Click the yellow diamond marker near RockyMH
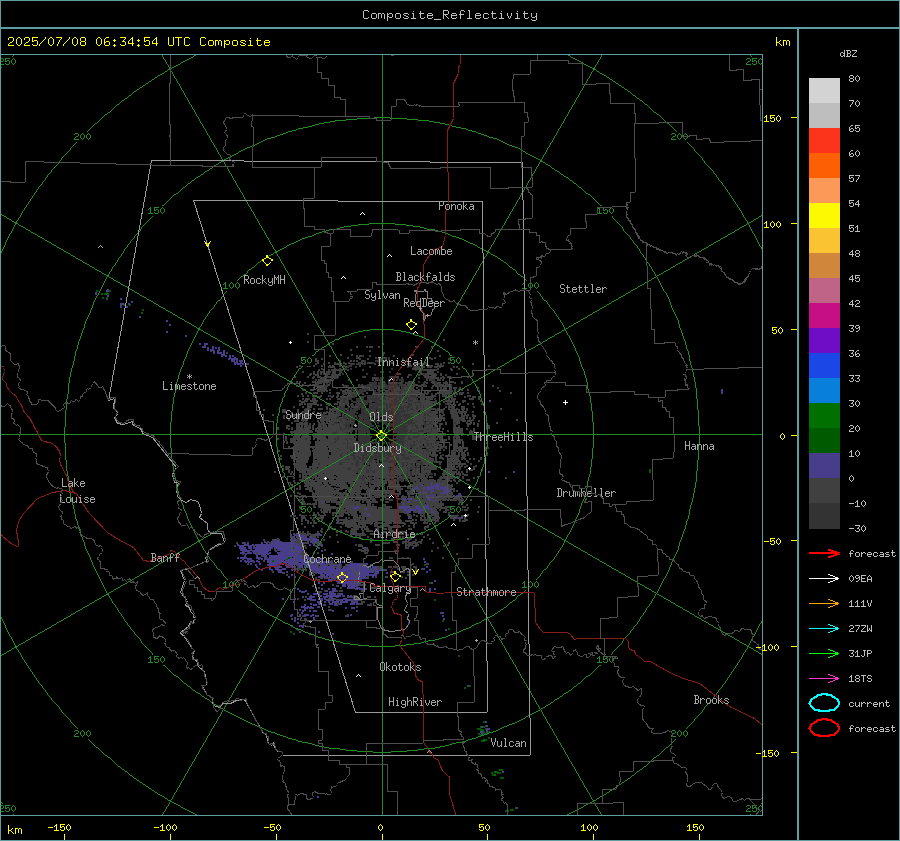Viewport: 900px width, 841px height. click(267, 261)
